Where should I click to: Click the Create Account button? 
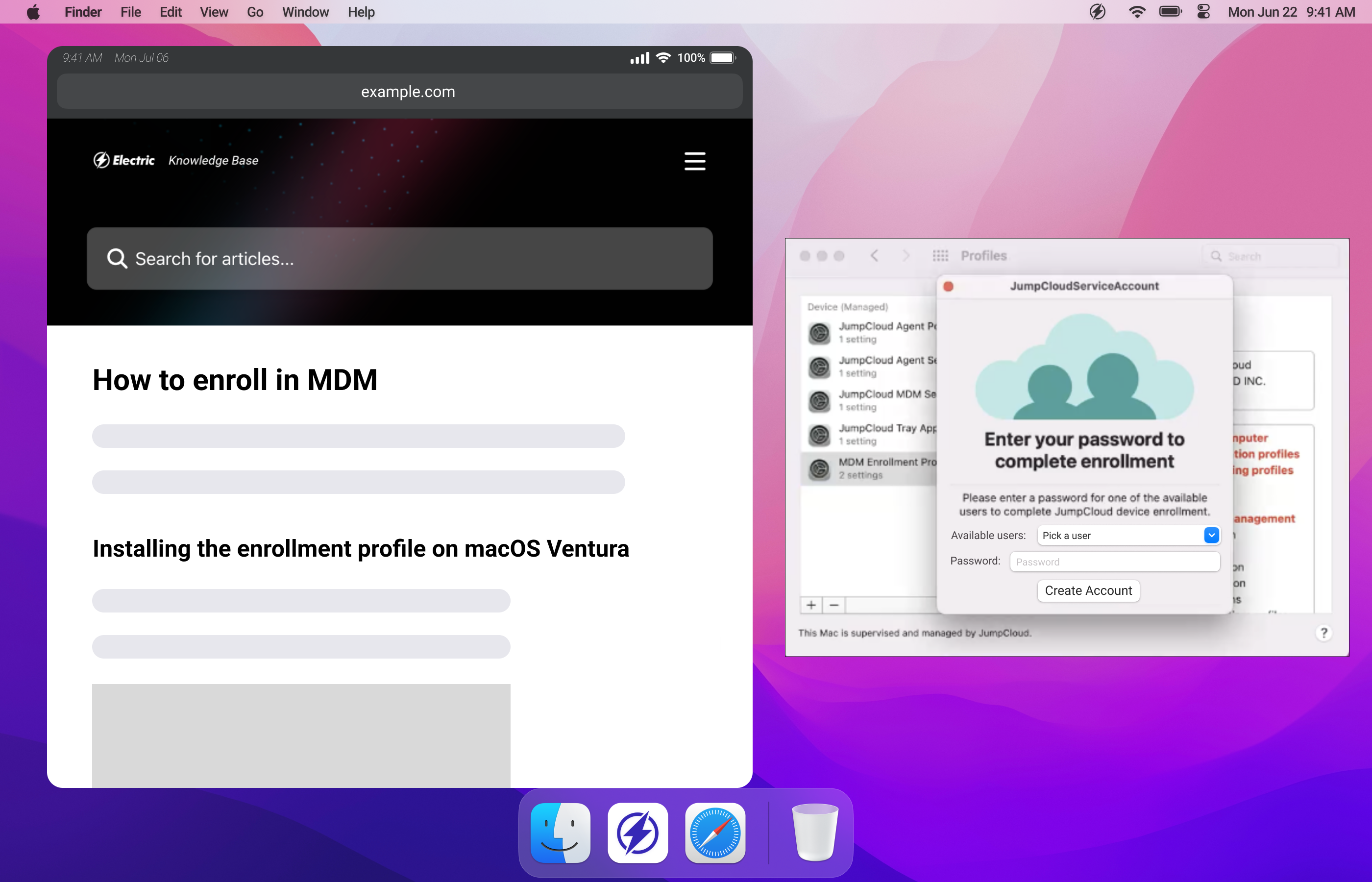click(x=1088, y=590)
